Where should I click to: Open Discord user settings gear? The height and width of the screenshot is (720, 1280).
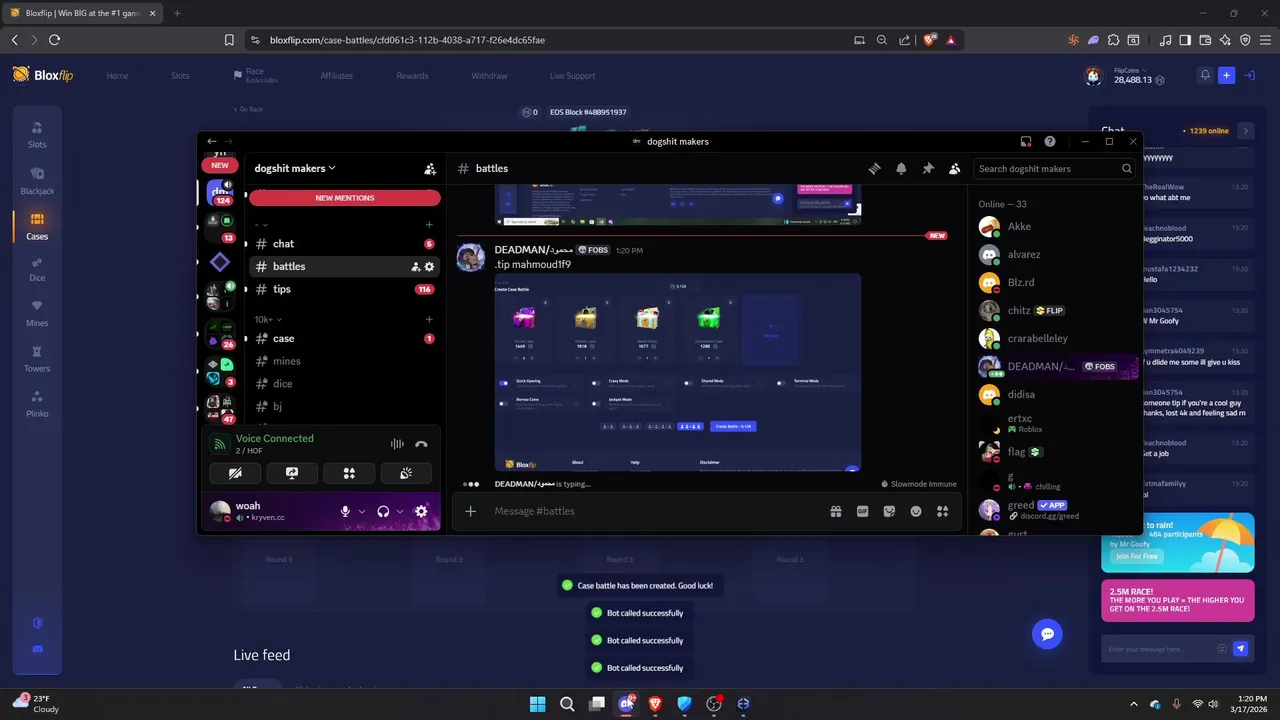pyautogui.click(x=421, y=511)
